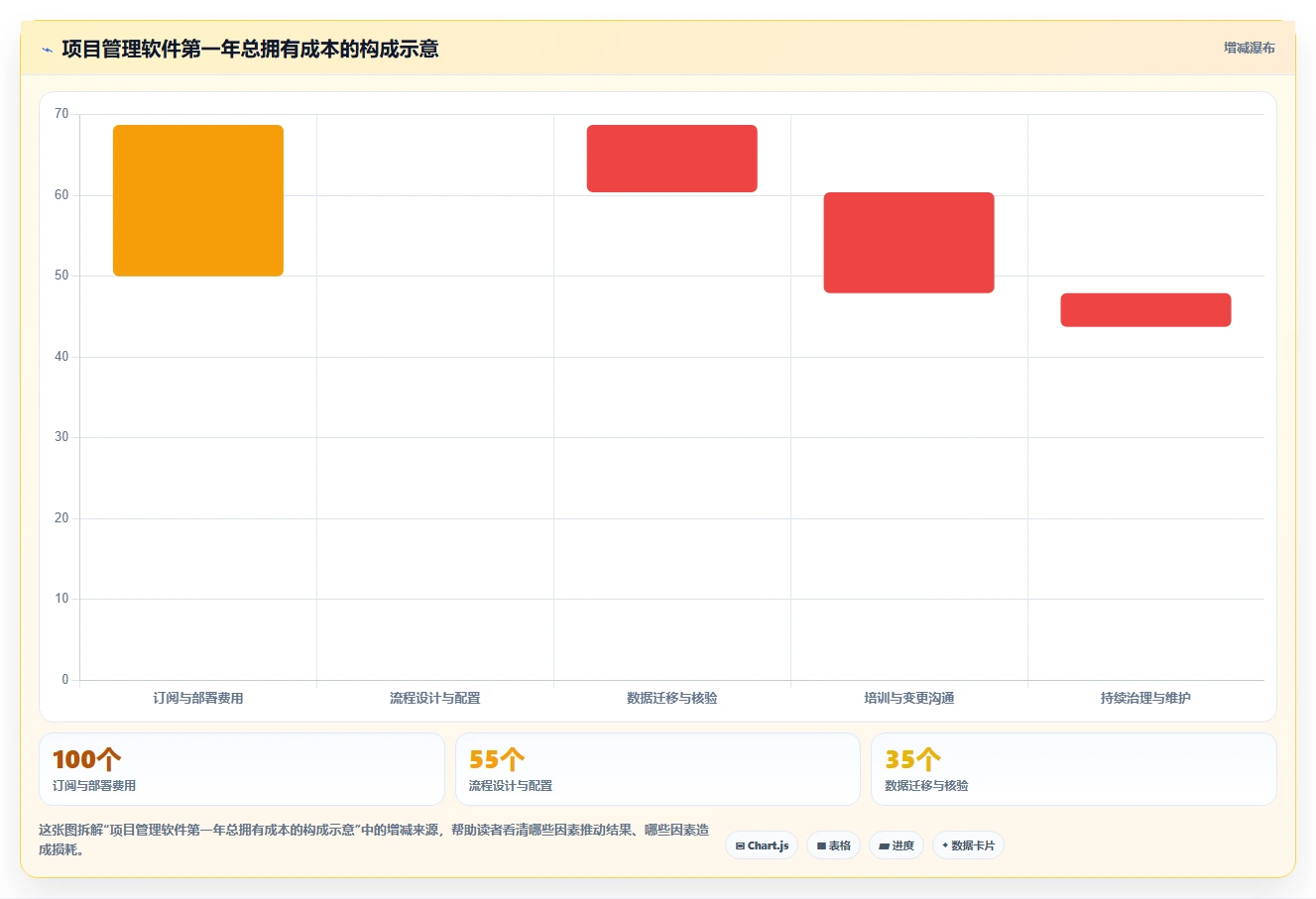Select the red 数据迁移与核验 bar
Screen dimensions: 1316x899
pyautogui.click(x=671, y=159)
